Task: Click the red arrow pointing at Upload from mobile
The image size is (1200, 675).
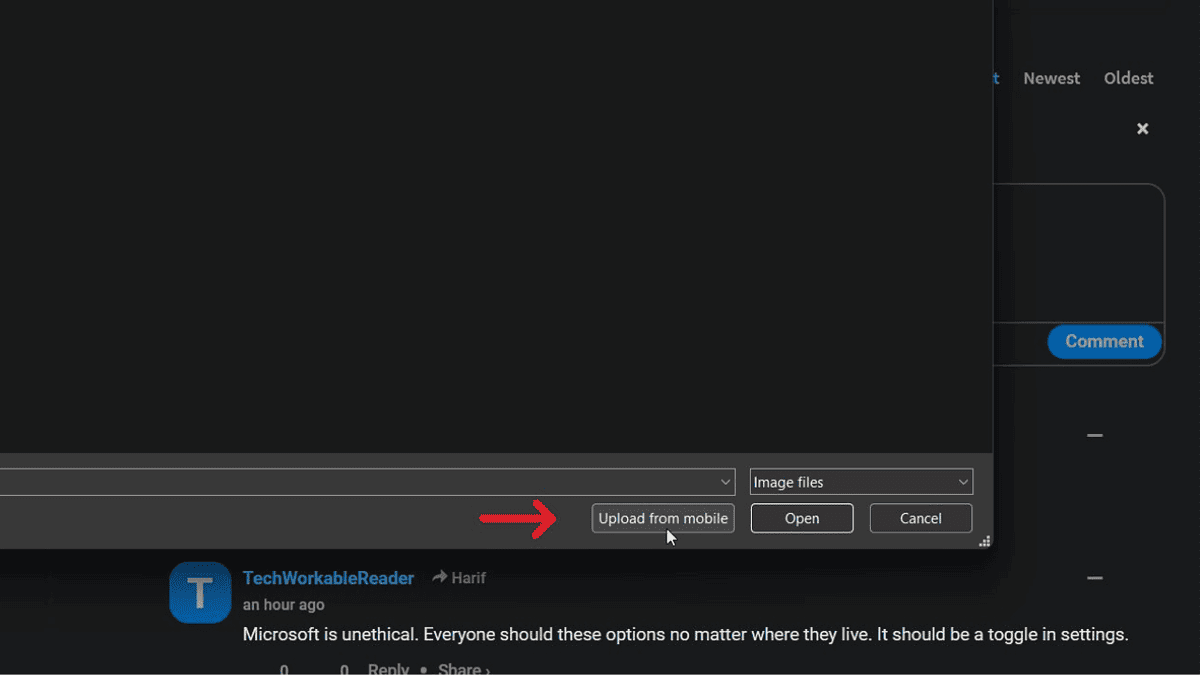Action: point(520,519)
